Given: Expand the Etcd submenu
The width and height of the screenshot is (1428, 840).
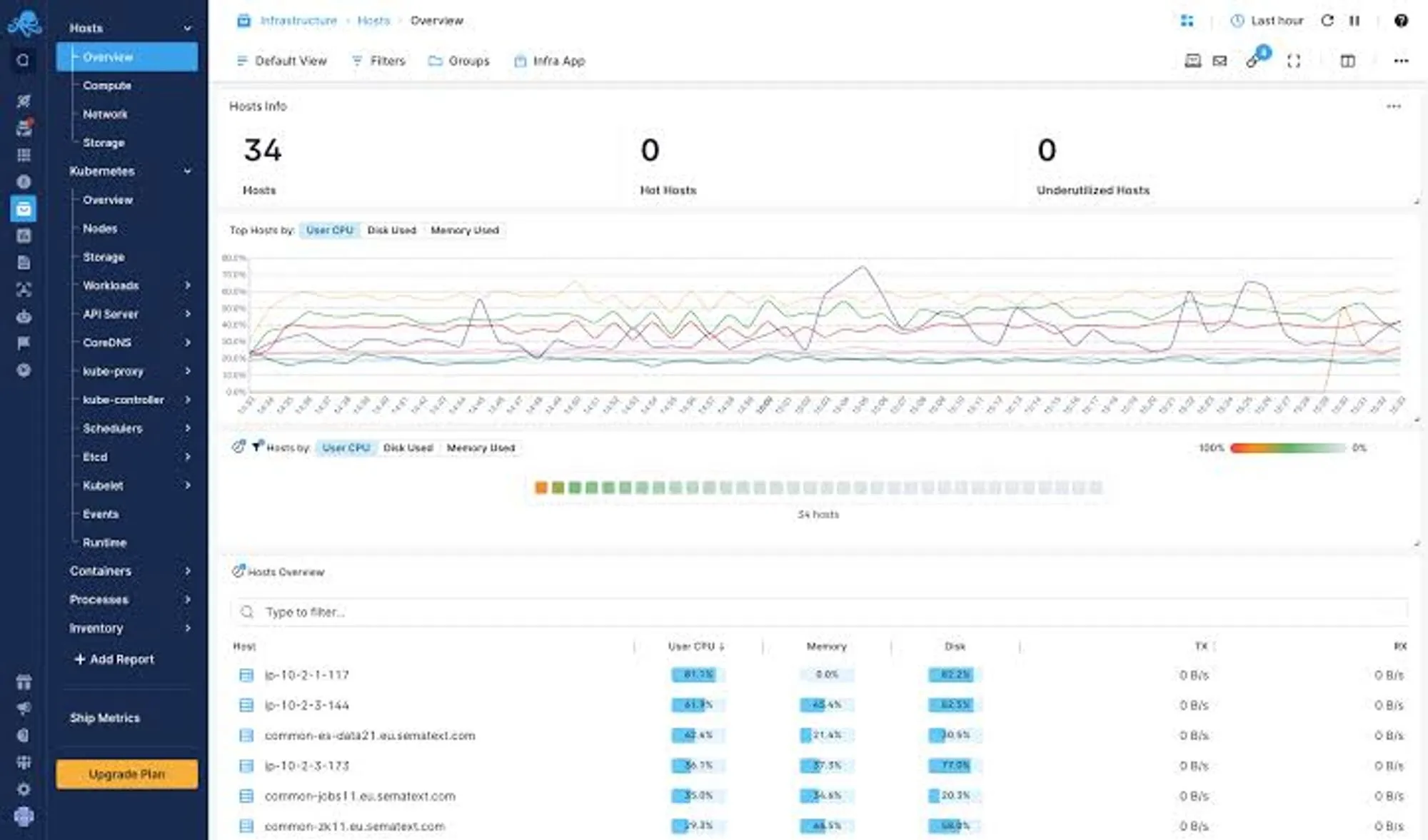Looking at the screenshot, I should coord(187,457).
